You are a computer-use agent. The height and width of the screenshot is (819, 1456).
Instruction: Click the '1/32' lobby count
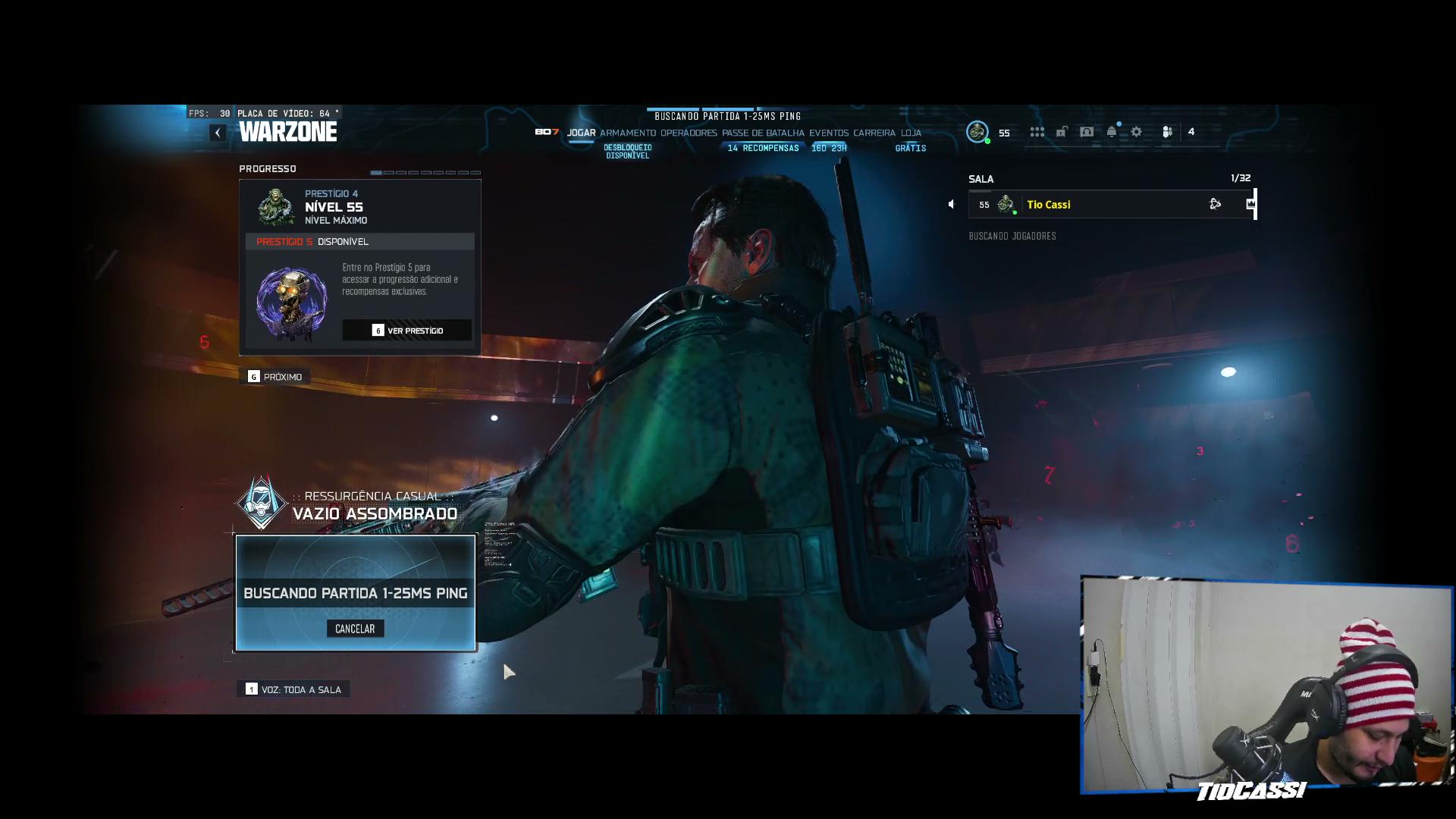(x=1241, y=178)
